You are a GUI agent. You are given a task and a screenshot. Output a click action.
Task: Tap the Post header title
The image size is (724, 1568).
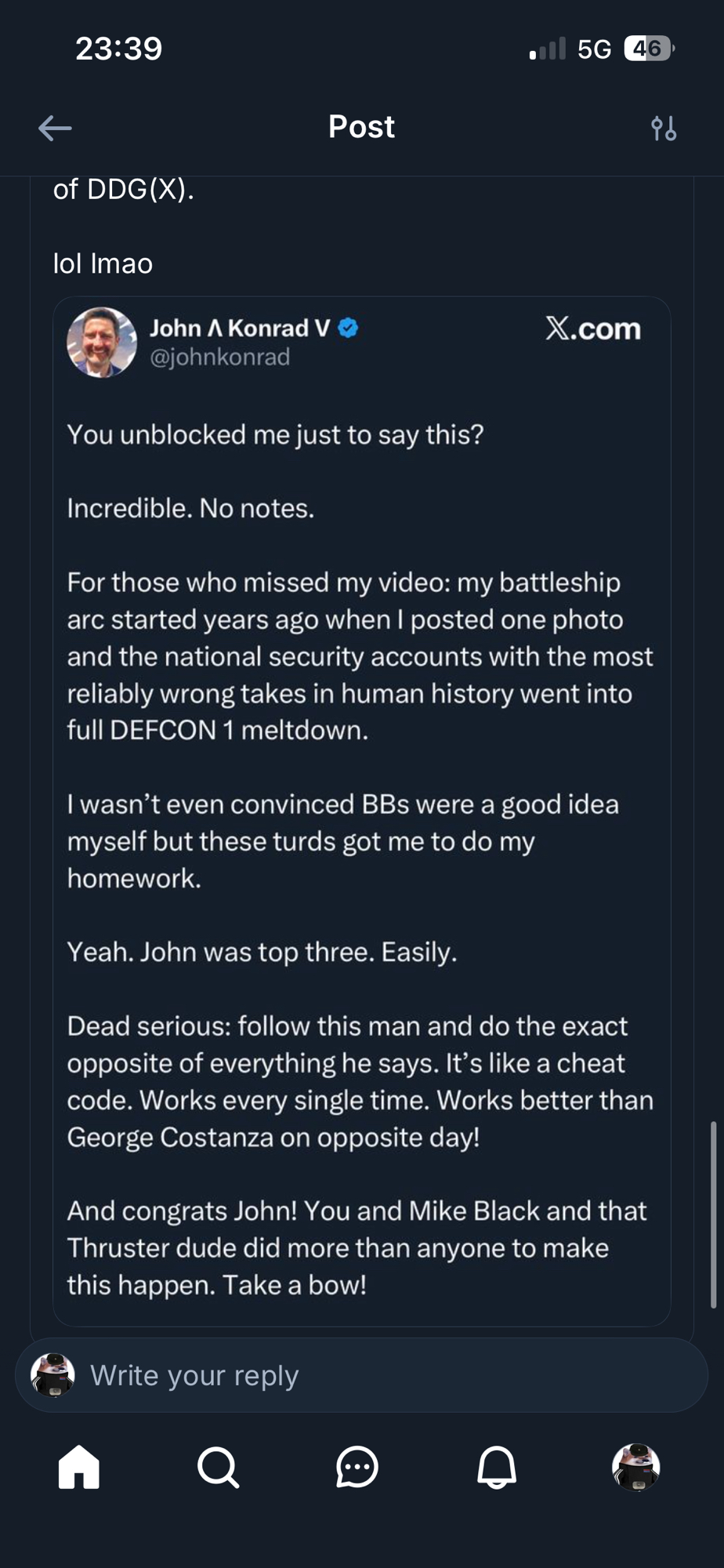[361, 127]
